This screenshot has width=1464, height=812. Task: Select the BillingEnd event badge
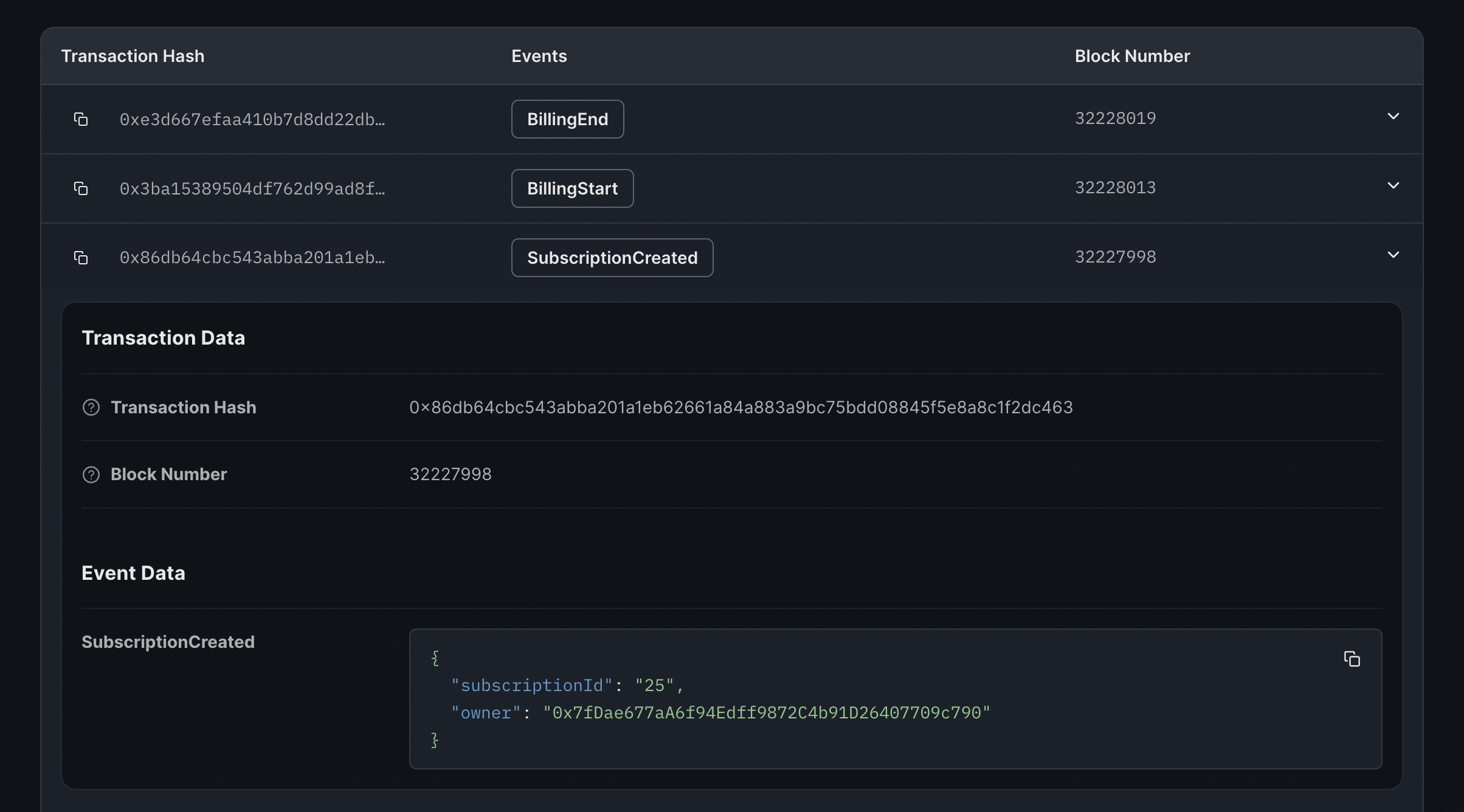567,119
